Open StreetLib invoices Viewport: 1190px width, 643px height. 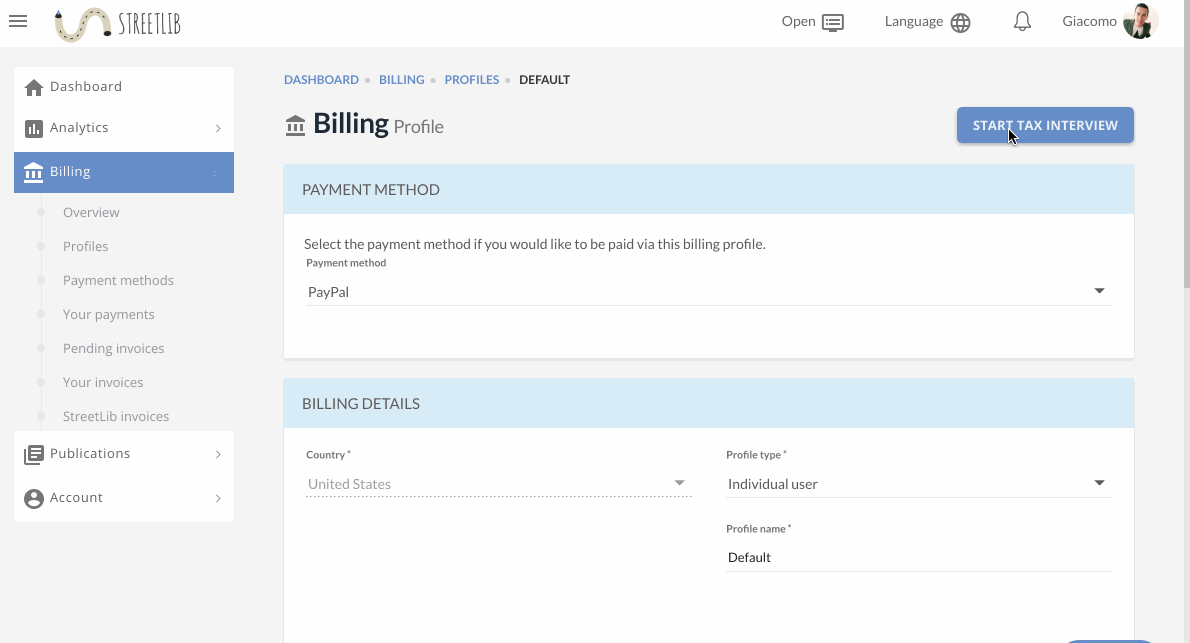pyautogui.click(x=116, y=417)
